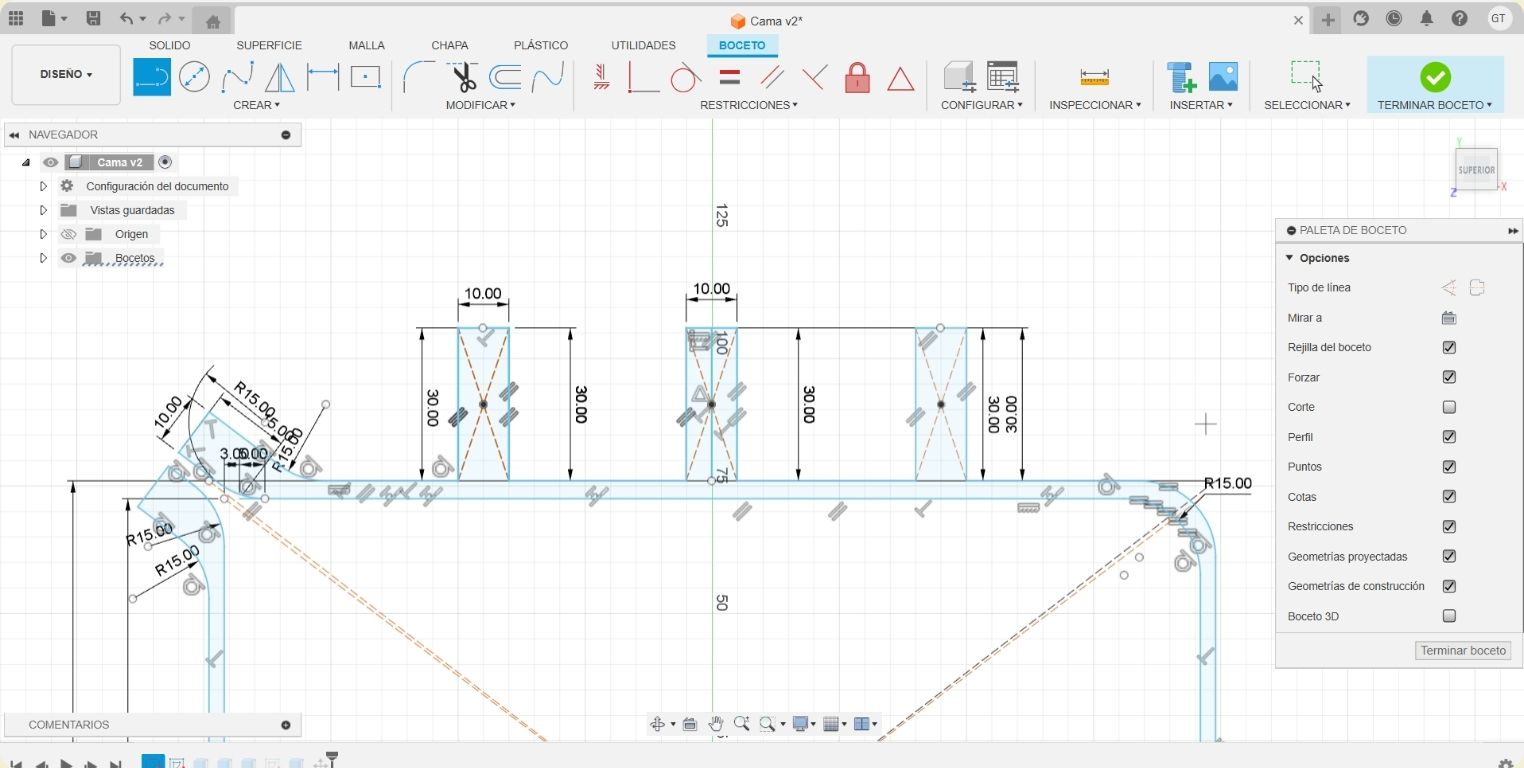This screenshot has height=768, width=1524.
Task: Apply the Midpoint triangle constraint
Action: pyautogui.click(x=900, y=78)
